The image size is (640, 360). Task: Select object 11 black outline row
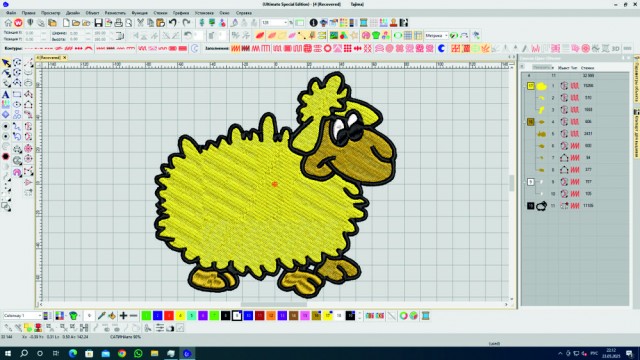tap(576, 206)
